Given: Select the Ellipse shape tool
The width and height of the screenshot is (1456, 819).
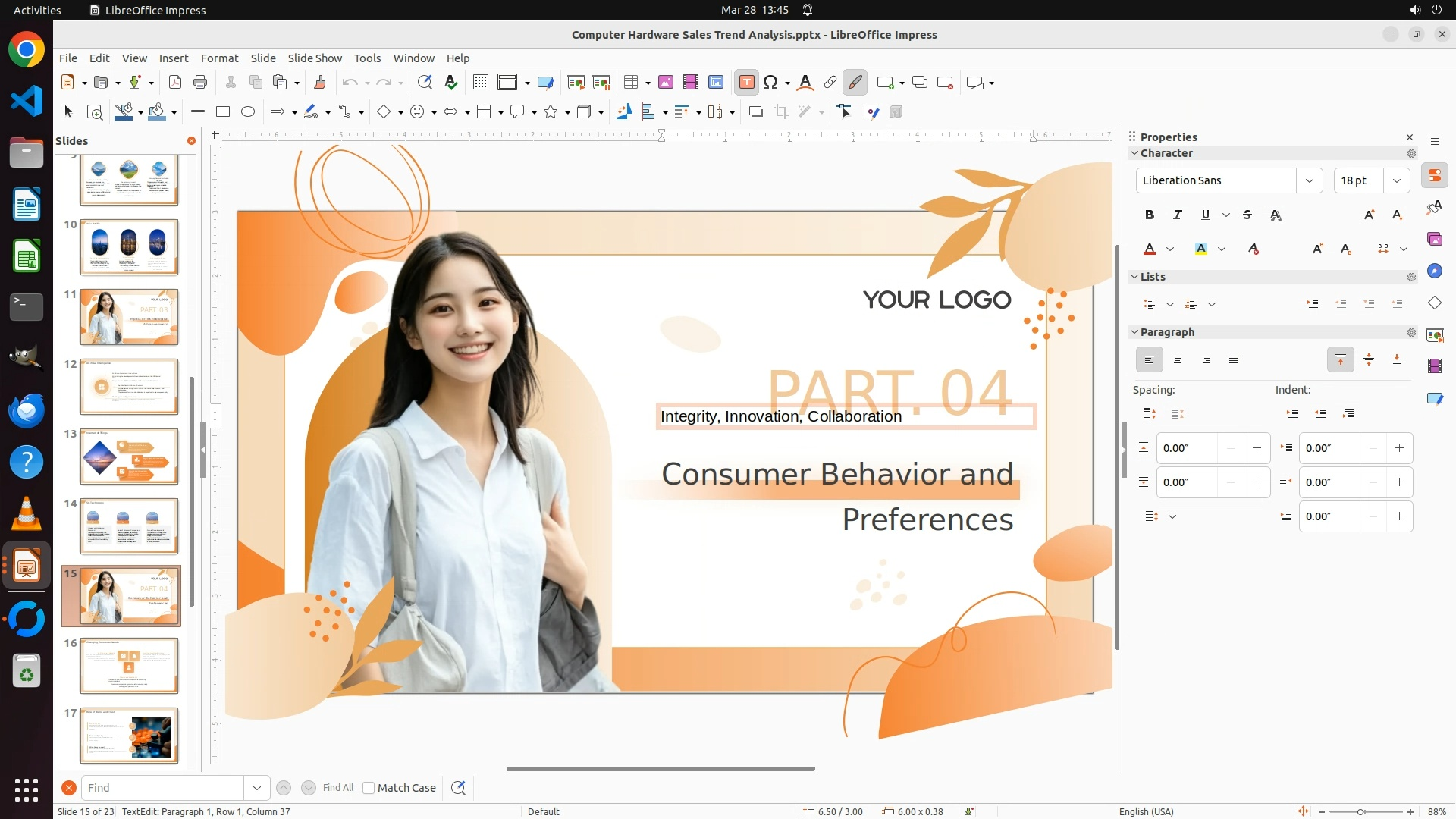Looking at the screenshot, I should tap(247, 112).
